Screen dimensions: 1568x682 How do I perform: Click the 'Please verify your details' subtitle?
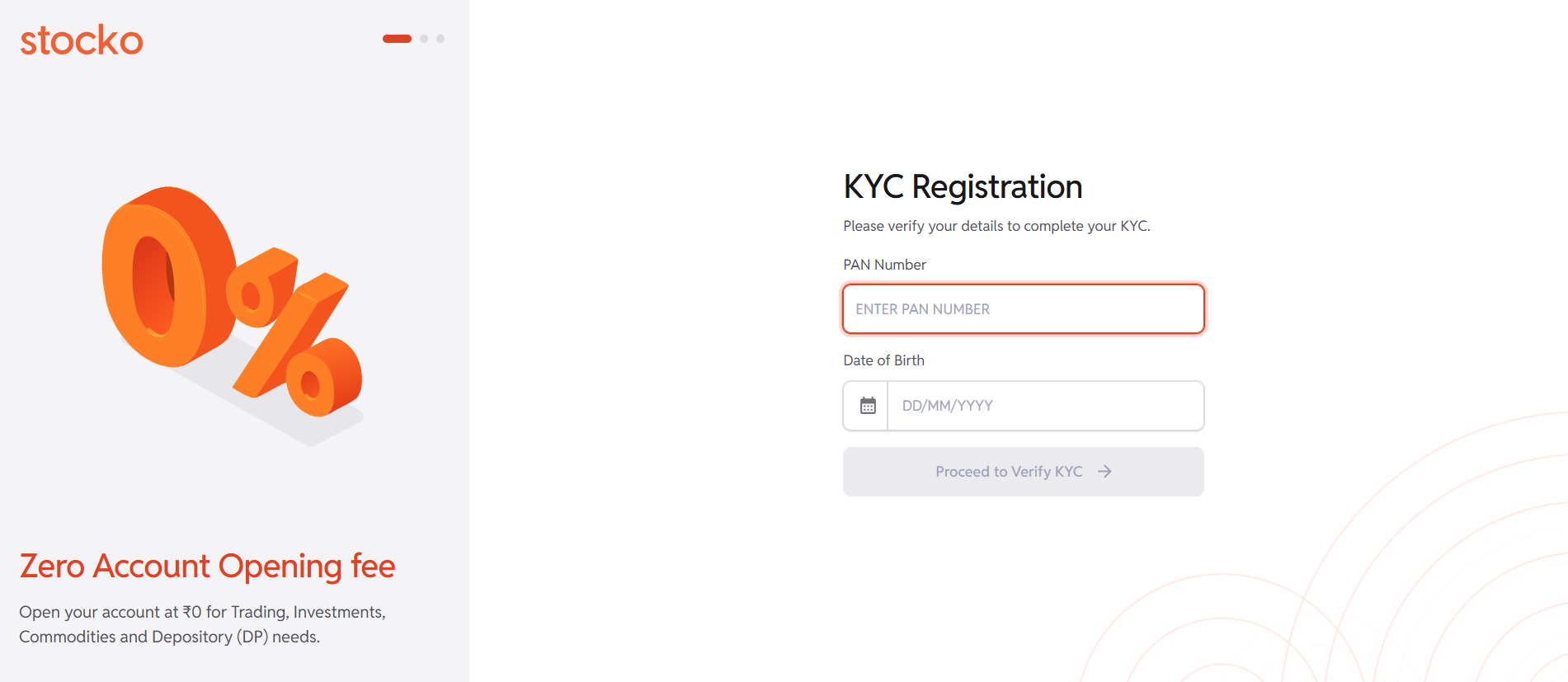pos(996,226)
